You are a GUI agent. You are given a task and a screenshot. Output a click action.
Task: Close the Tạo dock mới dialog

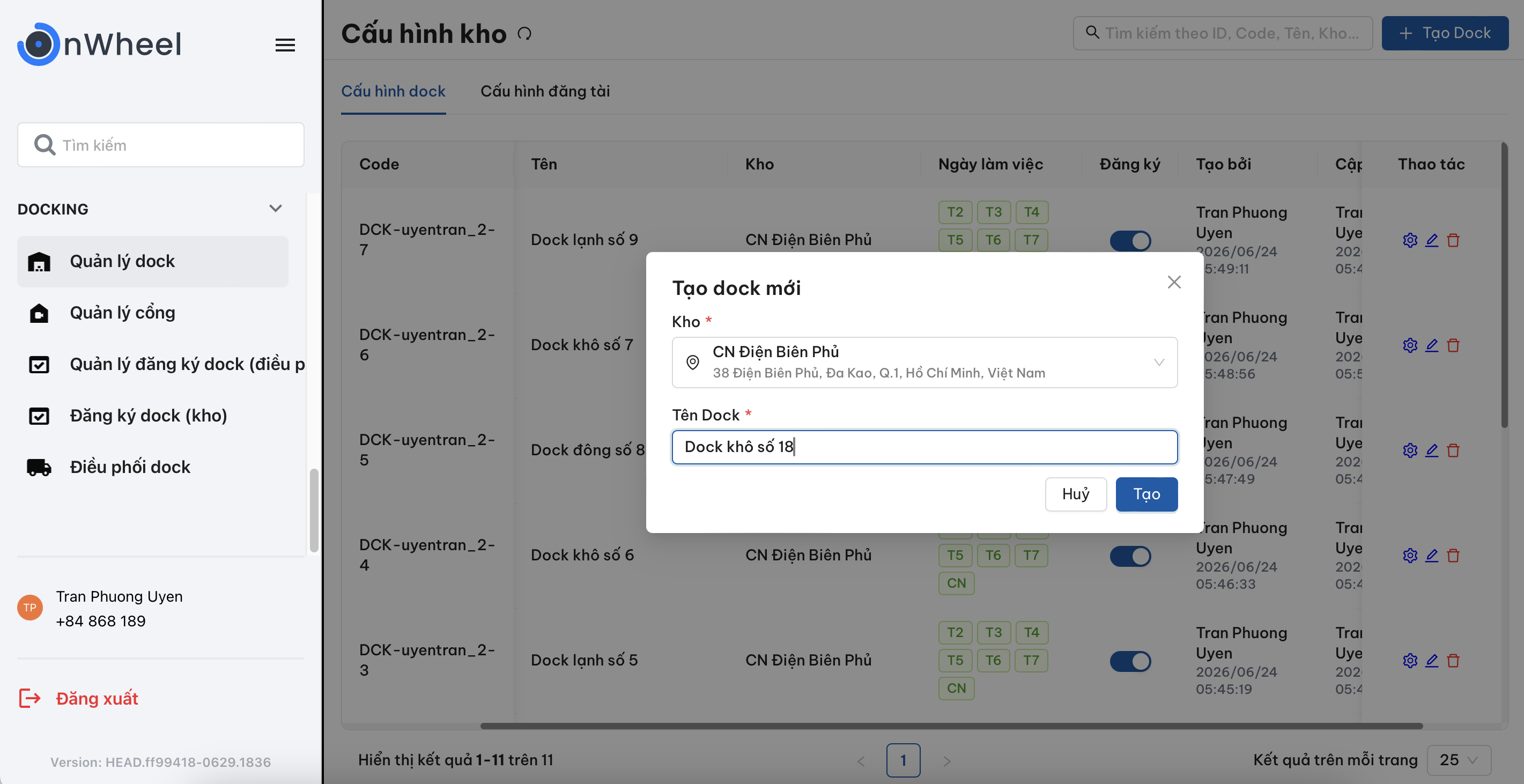click(1174, 282)
